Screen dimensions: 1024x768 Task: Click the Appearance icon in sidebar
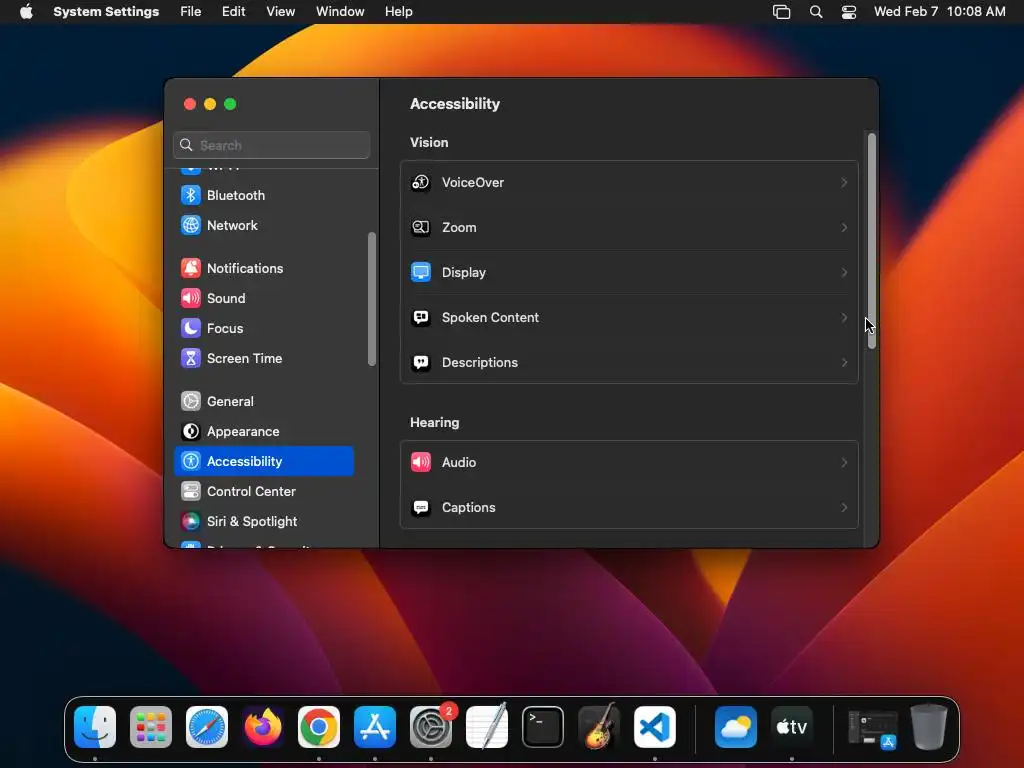[191, 432]
